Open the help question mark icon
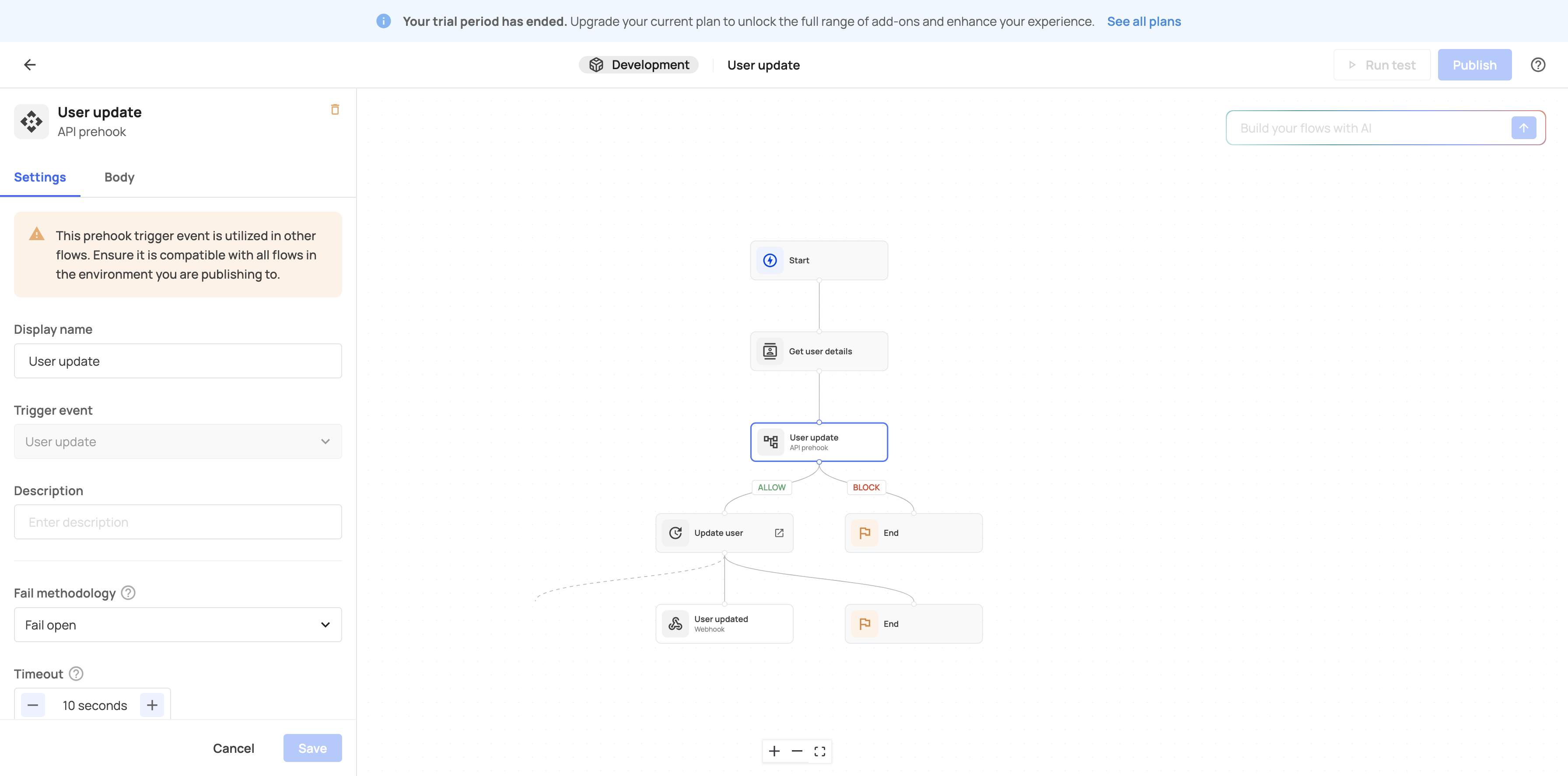 point(1537,64)
